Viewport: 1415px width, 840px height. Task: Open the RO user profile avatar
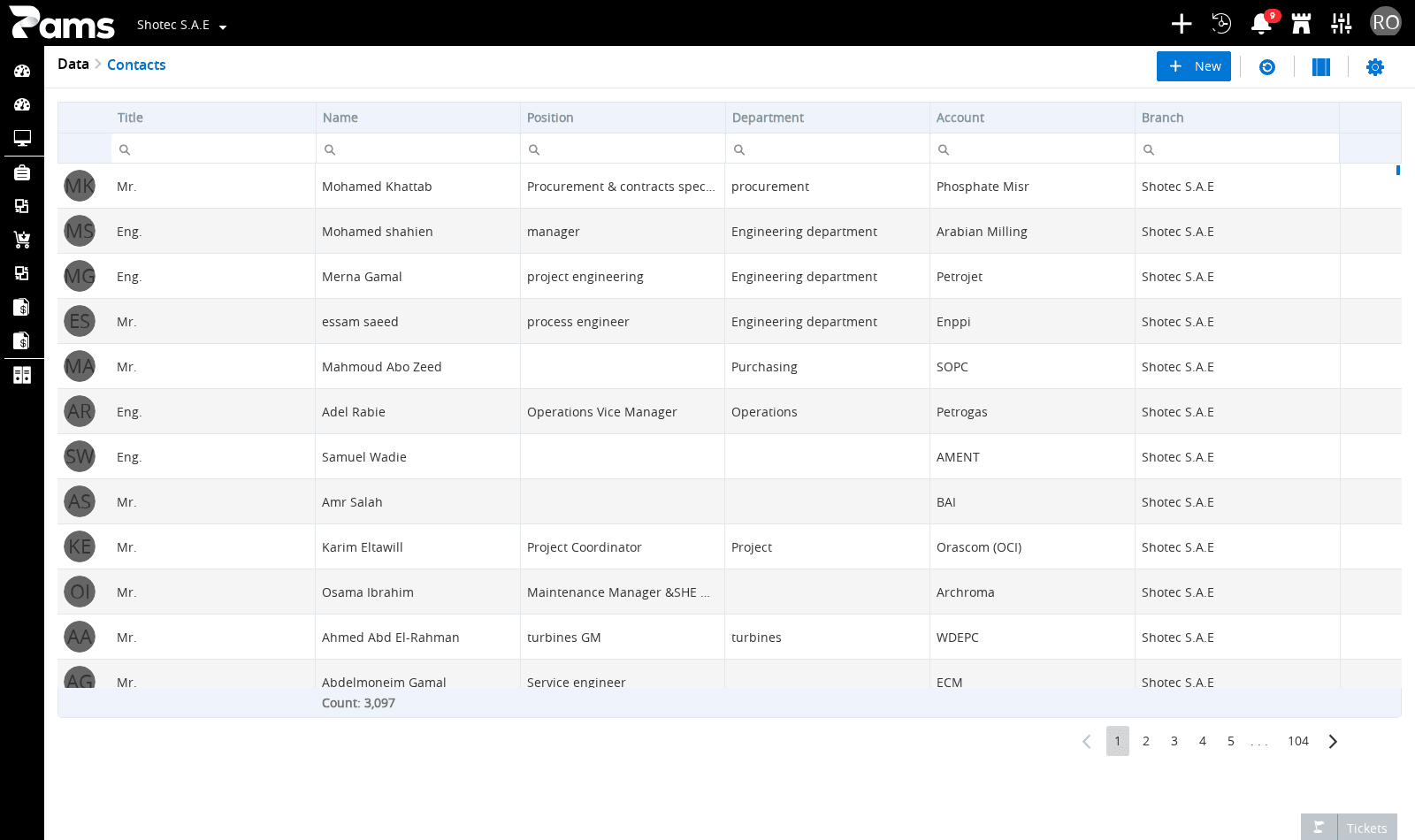pyautogui.click(x=1385, y=22)
